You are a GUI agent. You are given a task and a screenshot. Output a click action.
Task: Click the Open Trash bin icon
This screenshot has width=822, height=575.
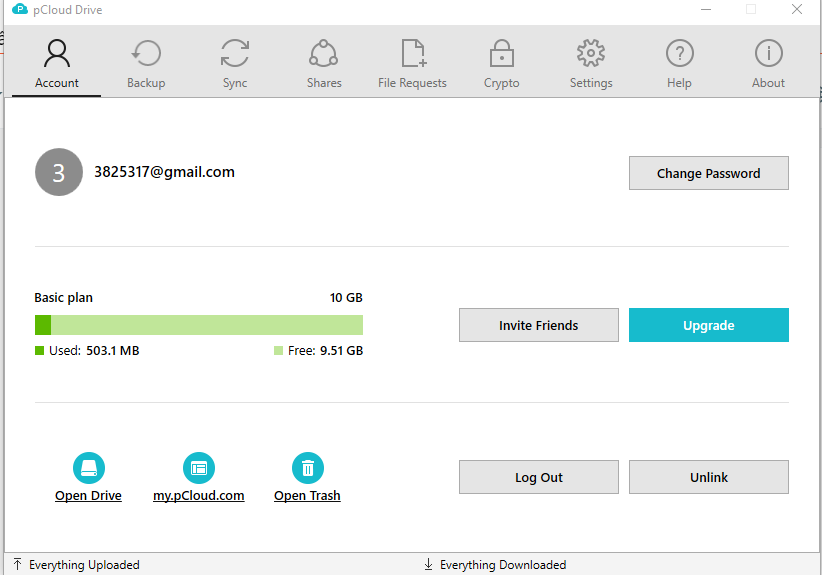[308, 468]
